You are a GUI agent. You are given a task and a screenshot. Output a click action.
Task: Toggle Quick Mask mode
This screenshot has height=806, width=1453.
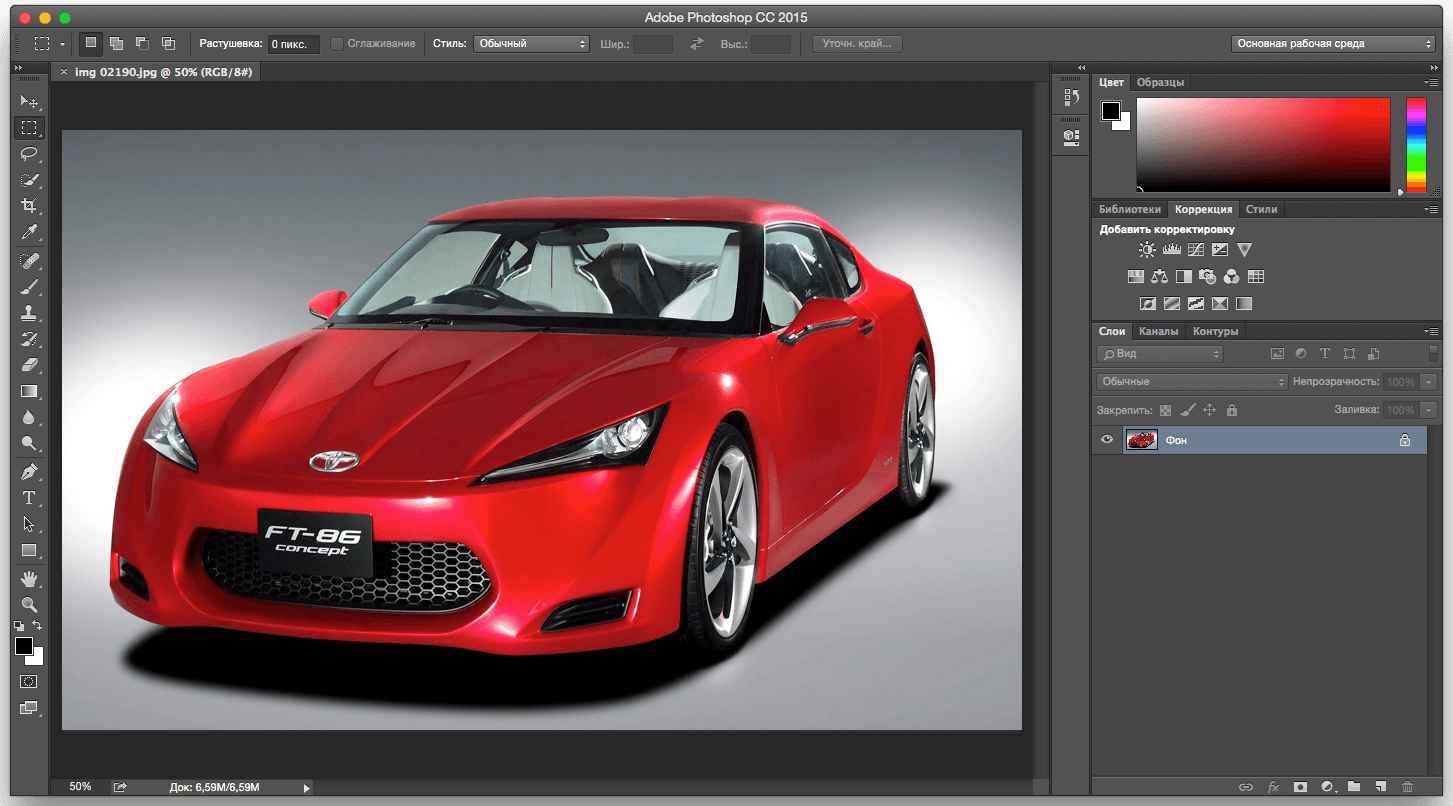pyautogui.click(x=29, y=682)
